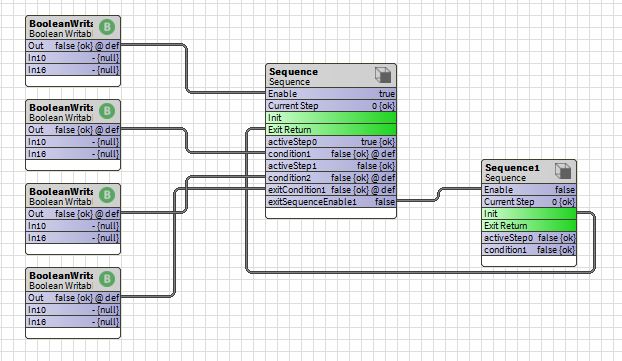Viewport: 622px width, 361px height.
Task: Click the green B icon on the BooleanWritable wired to condition2
Action: (107, 195)
